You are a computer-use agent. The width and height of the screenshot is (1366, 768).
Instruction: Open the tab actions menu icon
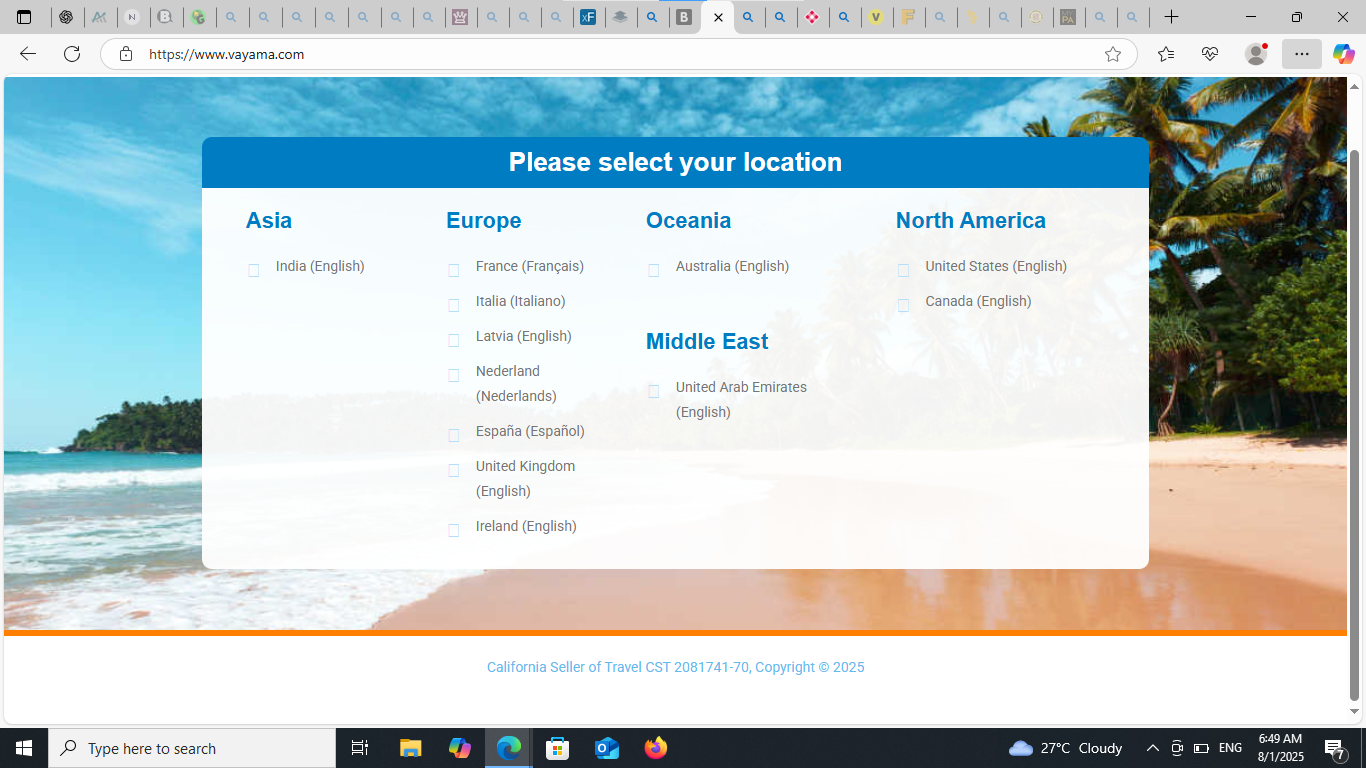pos(24,17)
